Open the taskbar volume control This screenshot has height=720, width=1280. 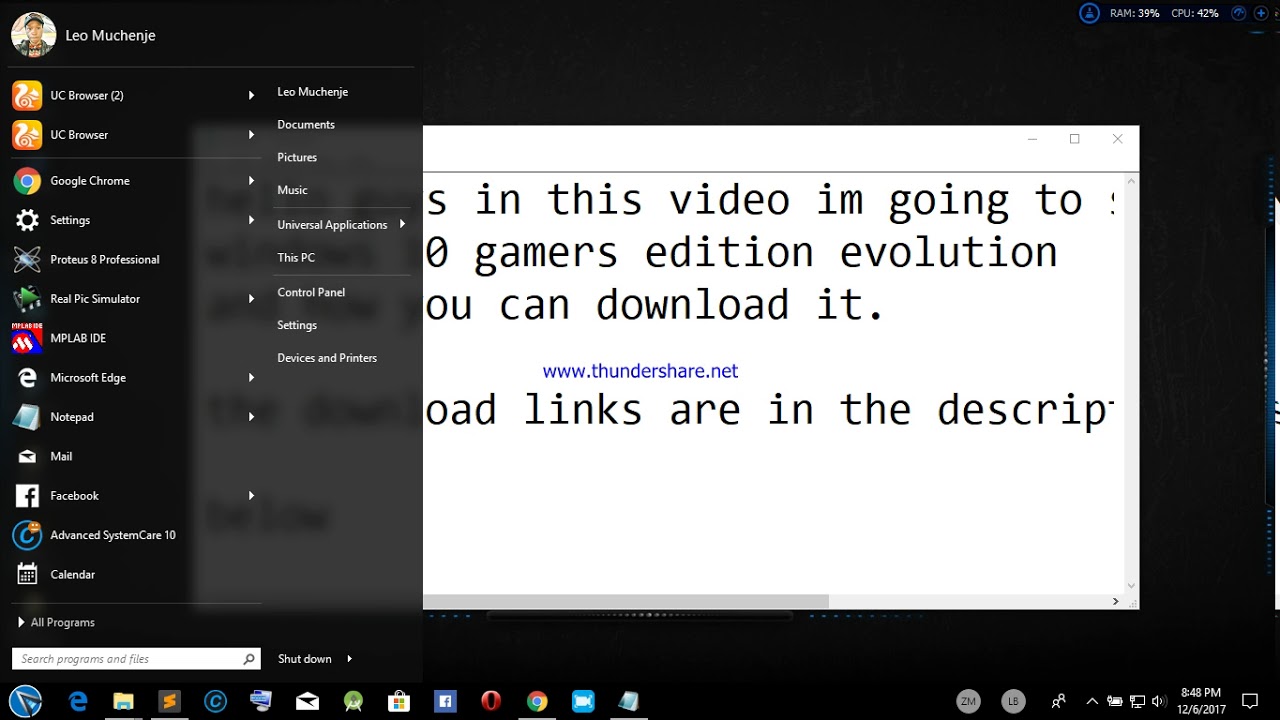pos(1159,701)
